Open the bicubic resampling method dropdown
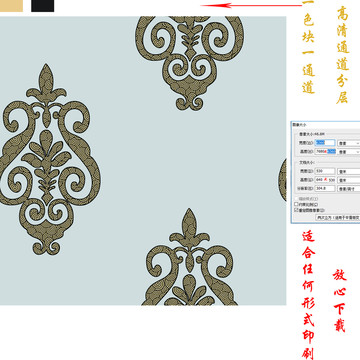The height and width of the screenshot is (360, 360). [338, 217]
